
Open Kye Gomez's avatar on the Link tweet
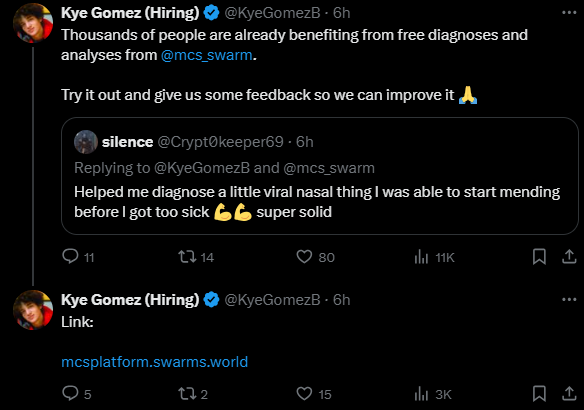(x=33, y=310)
